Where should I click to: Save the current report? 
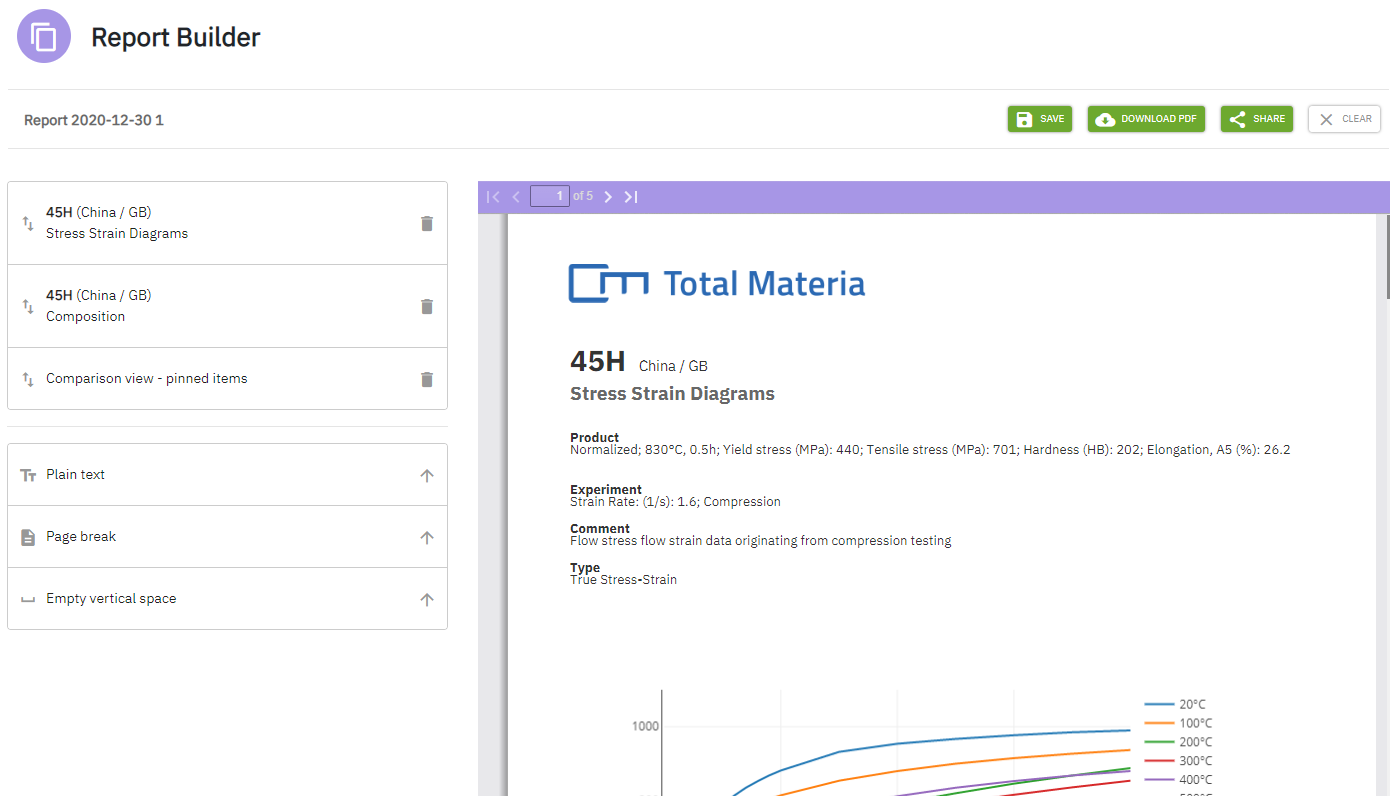pyautogui.click(x=1039, y=118)
